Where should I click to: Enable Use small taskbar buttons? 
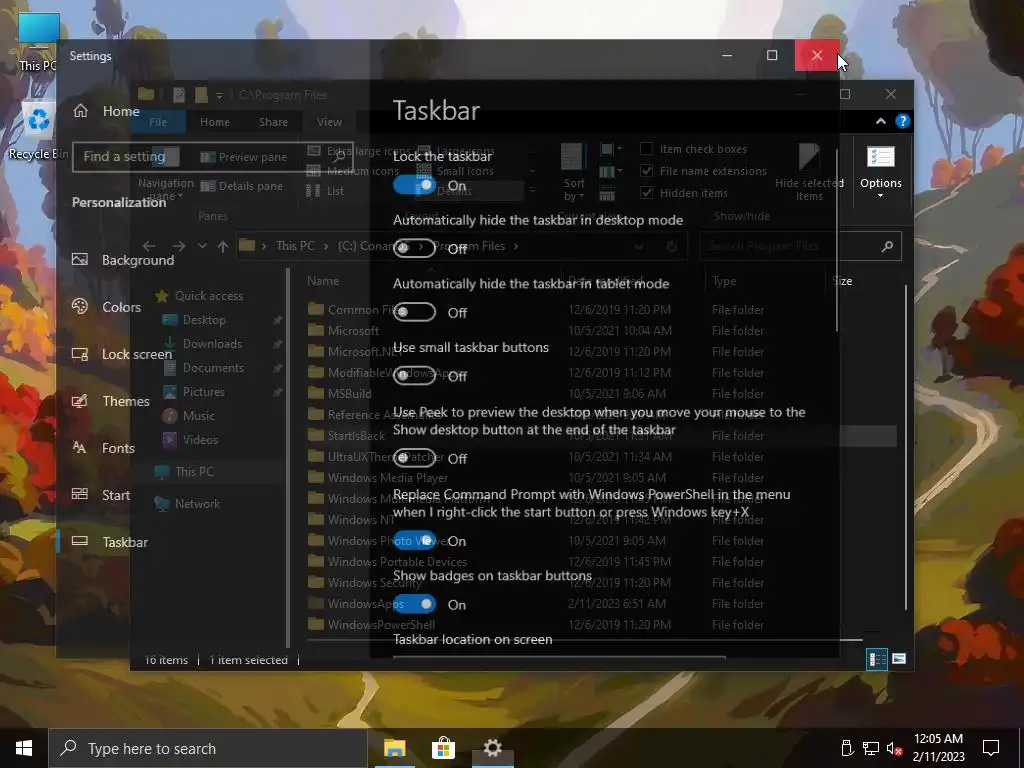click(415, 376)
